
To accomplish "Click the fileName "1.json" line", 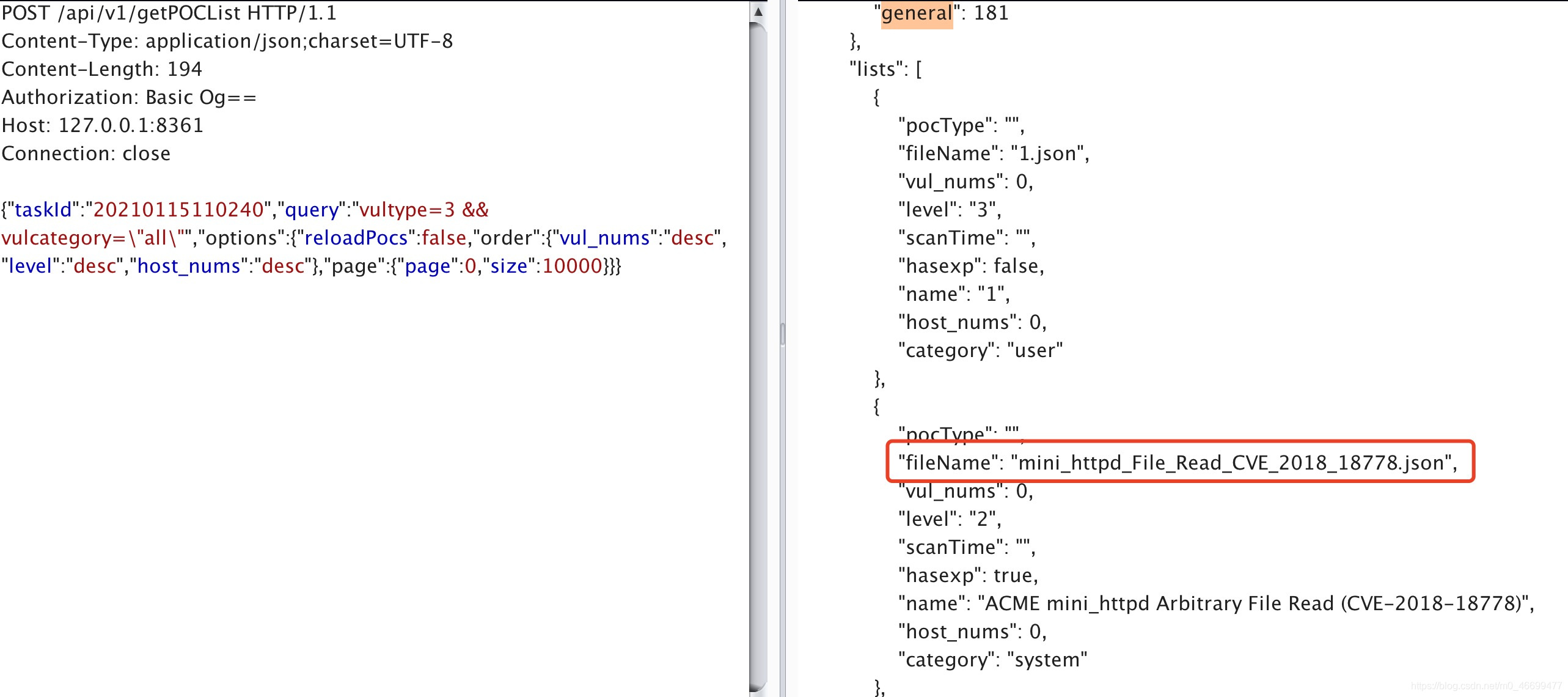I will (994, 153).
